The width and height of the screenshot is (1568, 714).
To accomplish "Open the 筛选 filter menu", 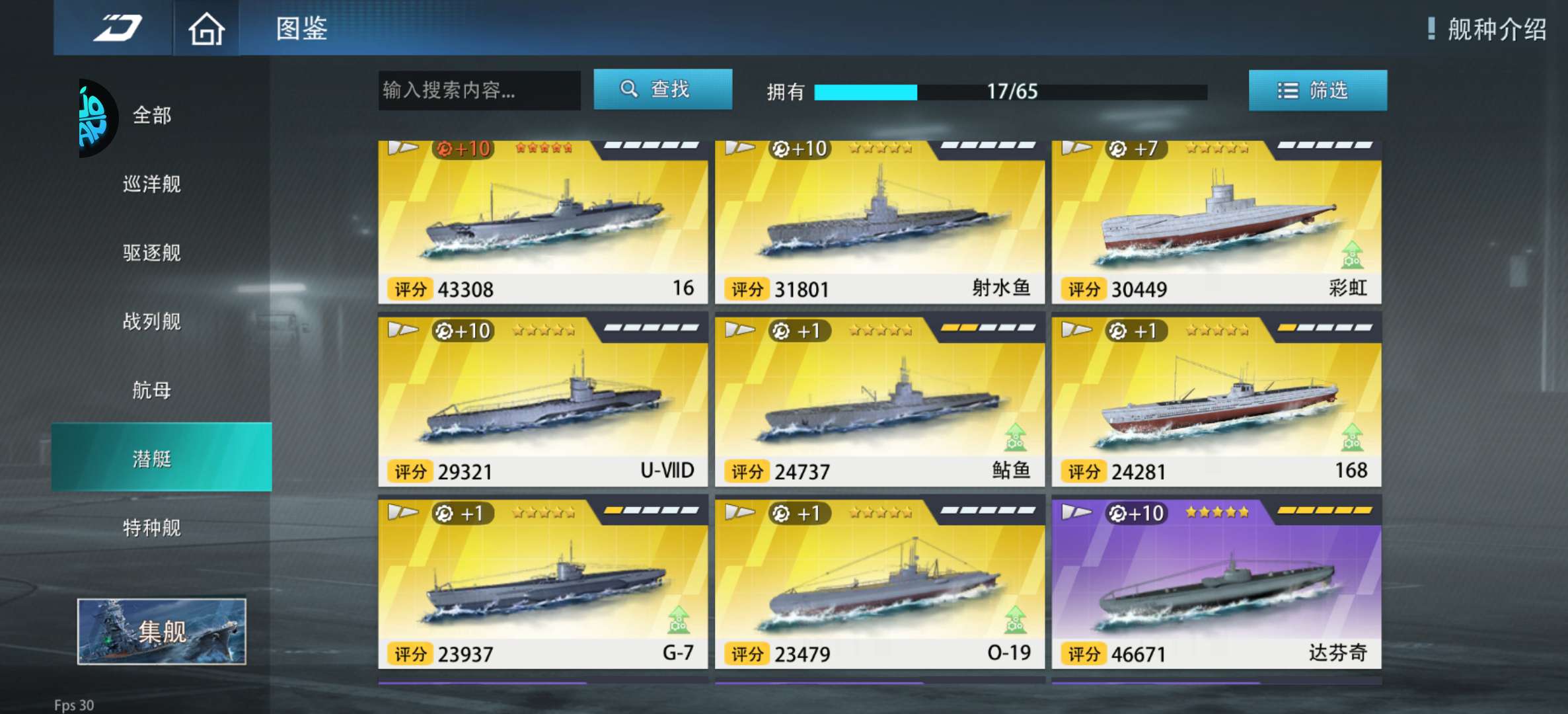I will 1318,90.
